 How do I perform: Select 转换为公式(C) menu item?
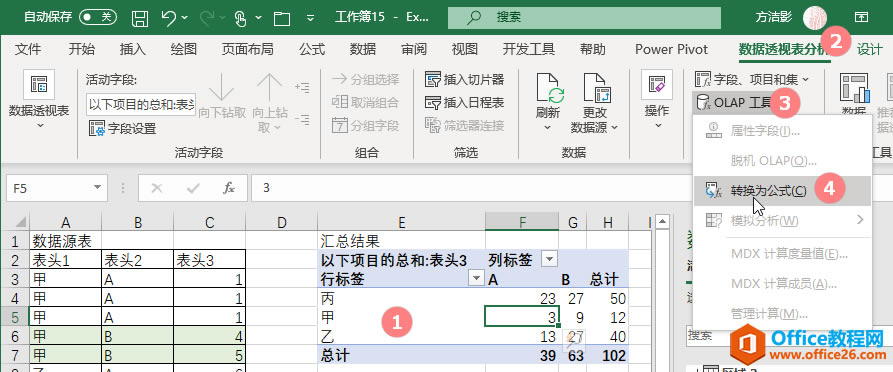click(782, 190)
